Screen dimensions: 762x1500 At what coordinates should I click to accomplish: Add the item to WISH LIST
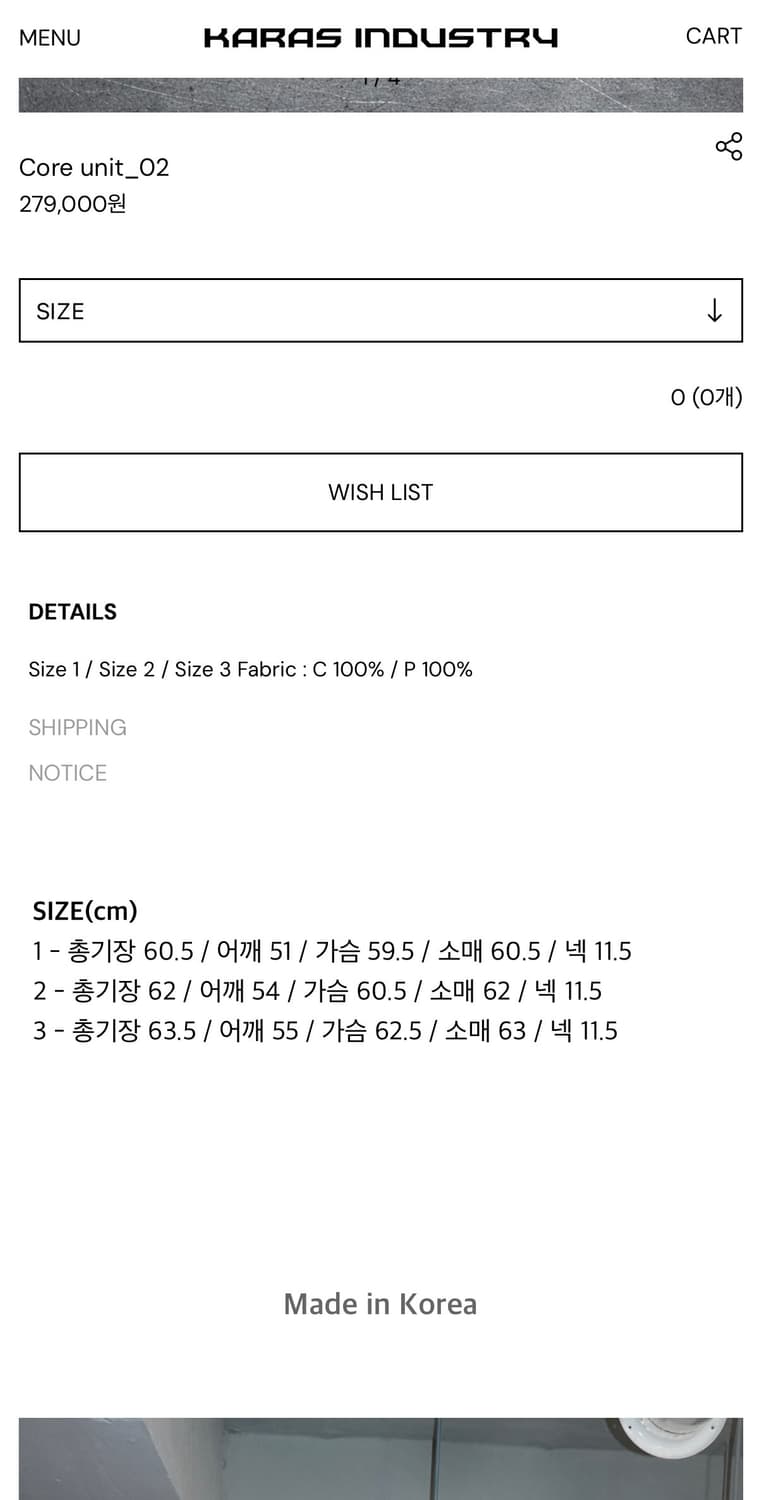pyautogui.click(x=380, y=492)
